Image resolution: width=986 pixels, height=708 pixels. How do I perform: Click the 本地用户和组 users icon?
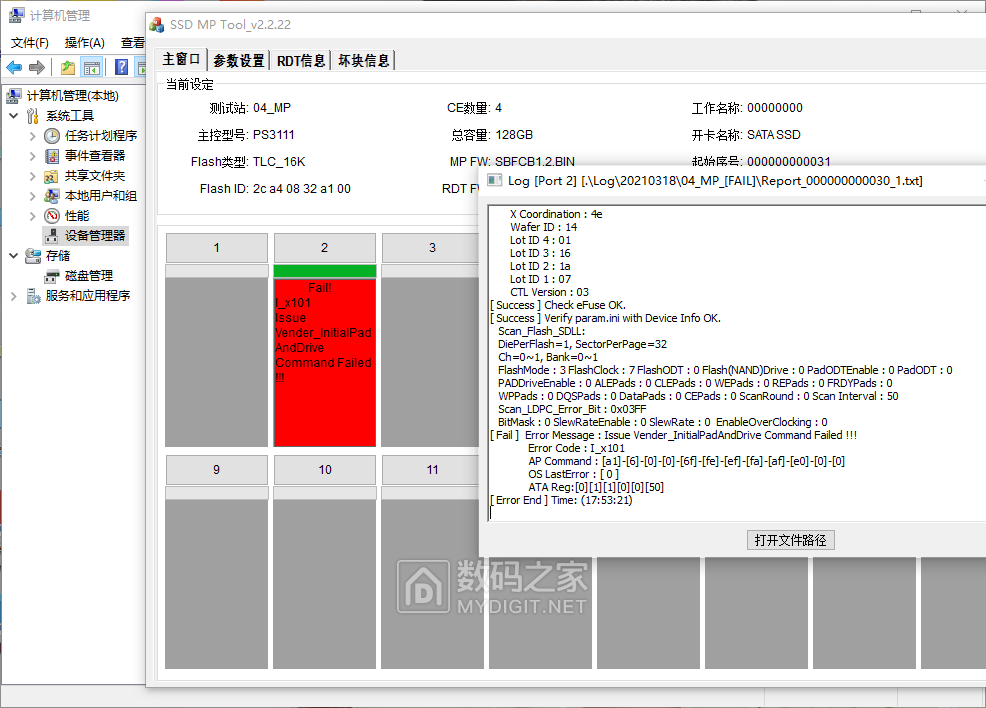(52, 196)
